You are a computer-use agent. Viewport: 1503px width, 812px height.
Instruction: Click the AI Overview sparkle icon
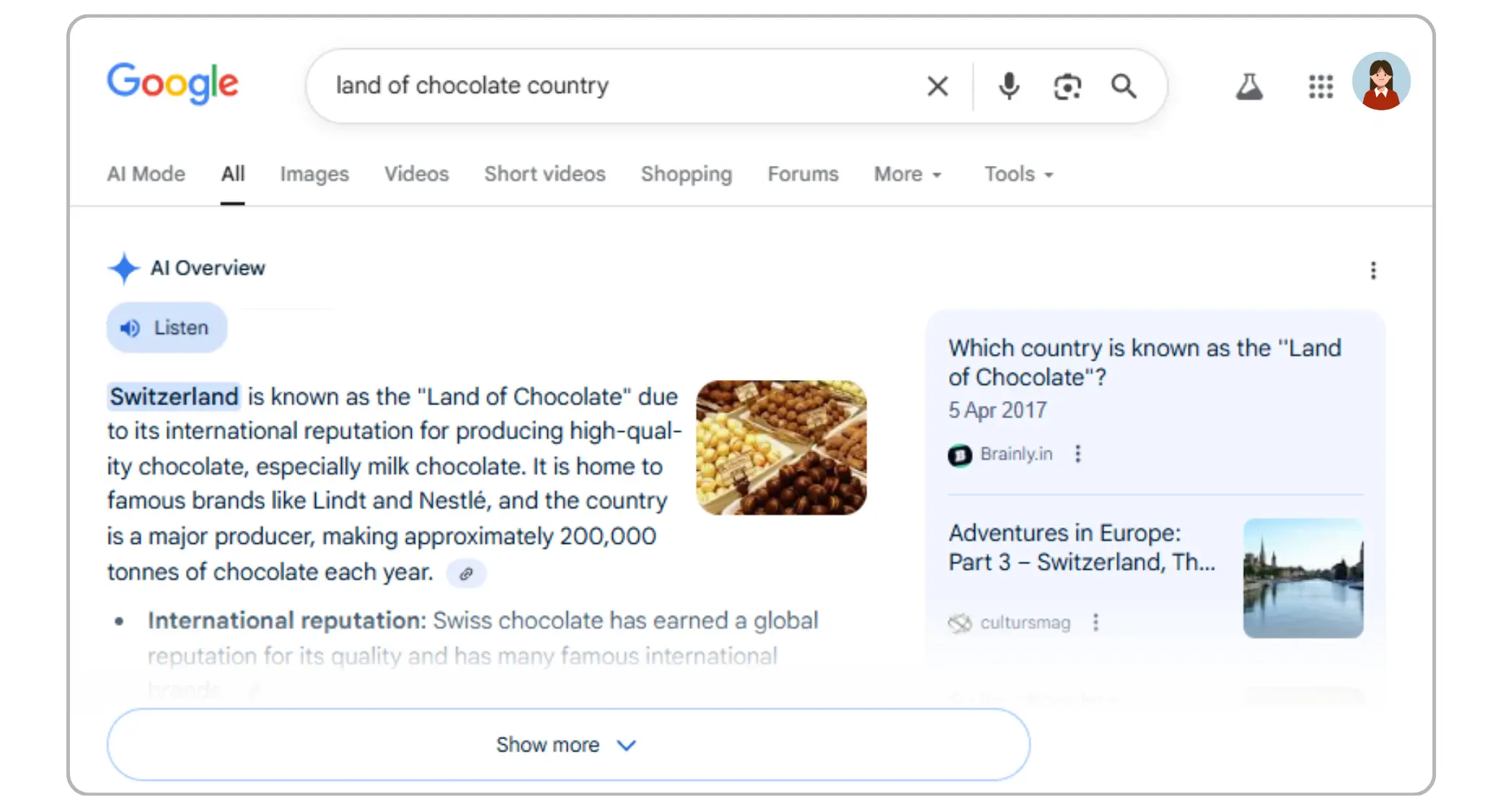(124, 268)
